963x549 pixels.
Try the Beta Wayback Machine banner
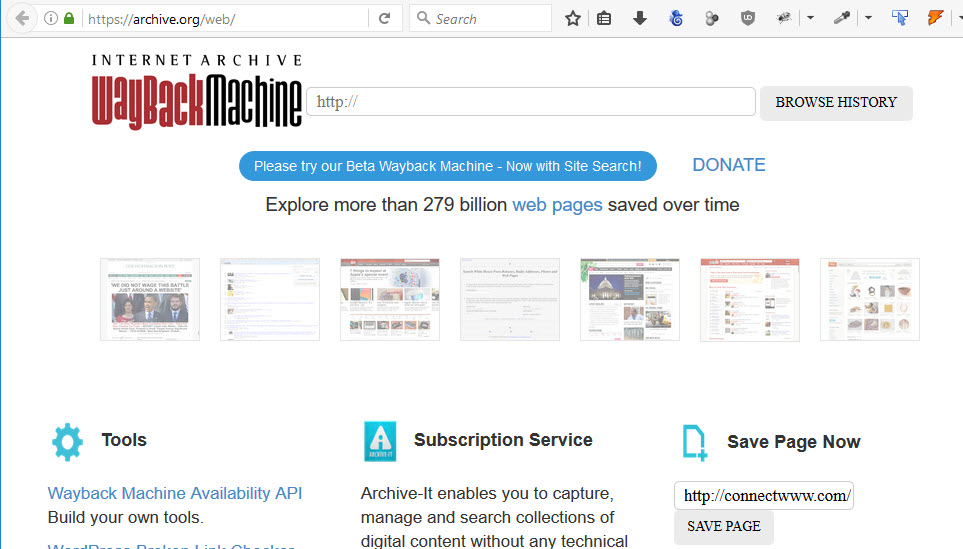pyautogui.click(x=448, y=166)
